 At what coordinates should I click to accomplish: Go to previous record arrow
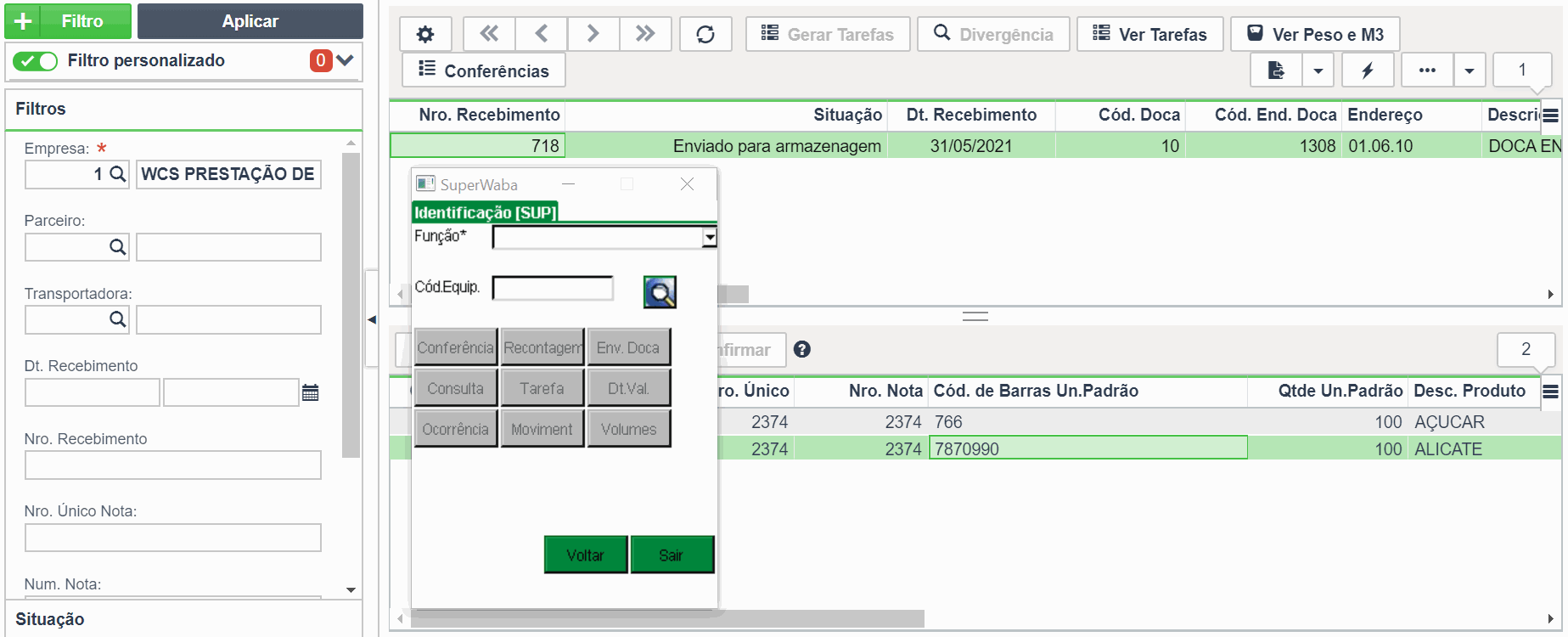[x=541, y=34]
